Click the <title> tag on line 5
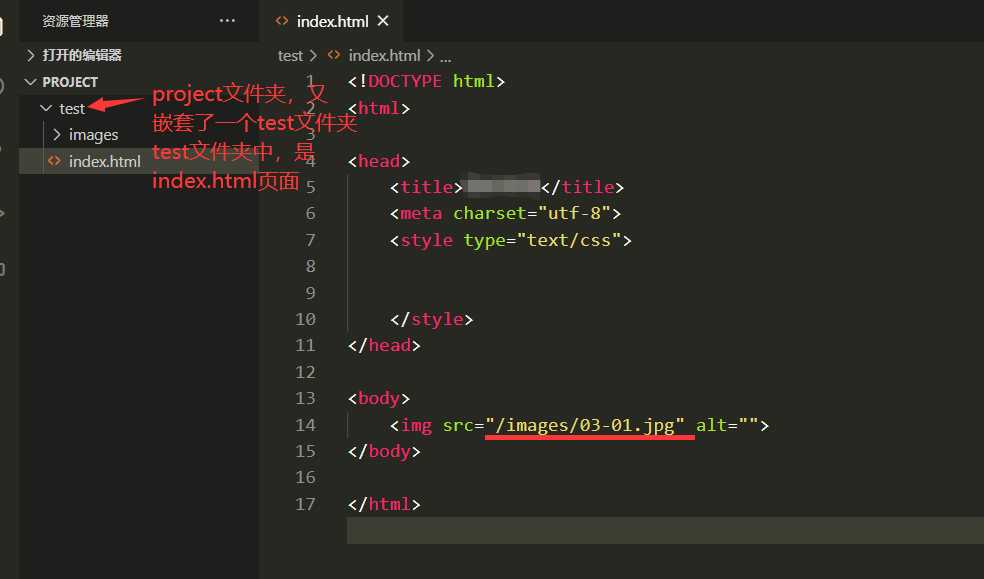This screenshot has height=579, width=984. tap(426, 187)
